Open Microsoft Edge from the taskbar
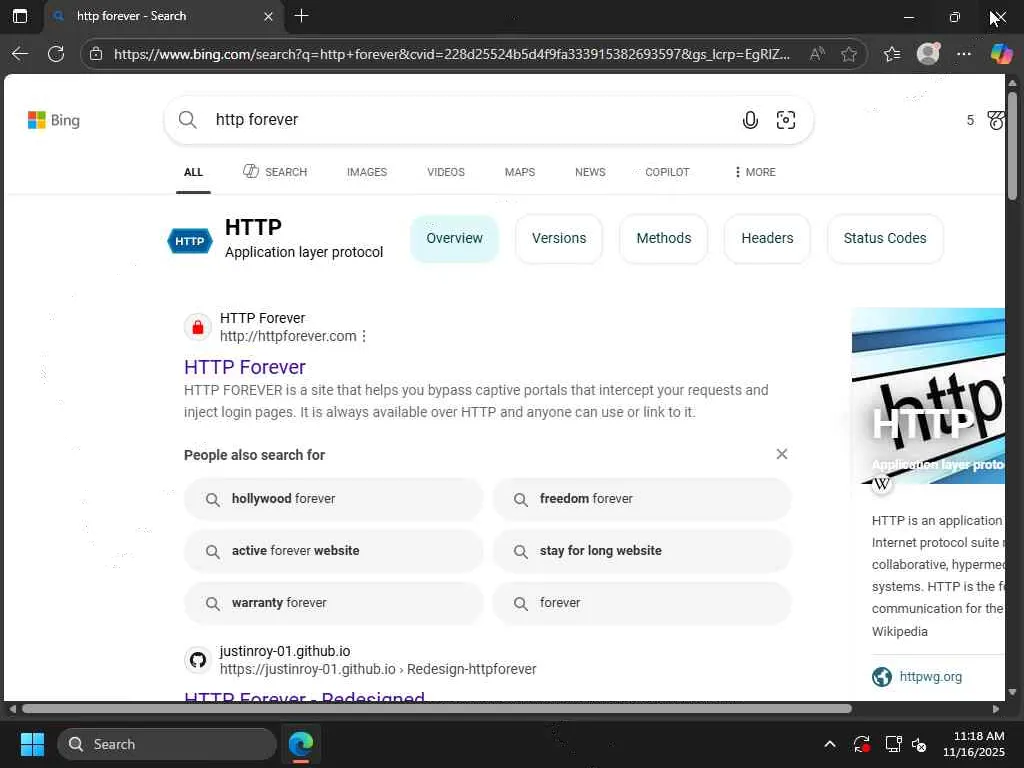 (301, 744)
